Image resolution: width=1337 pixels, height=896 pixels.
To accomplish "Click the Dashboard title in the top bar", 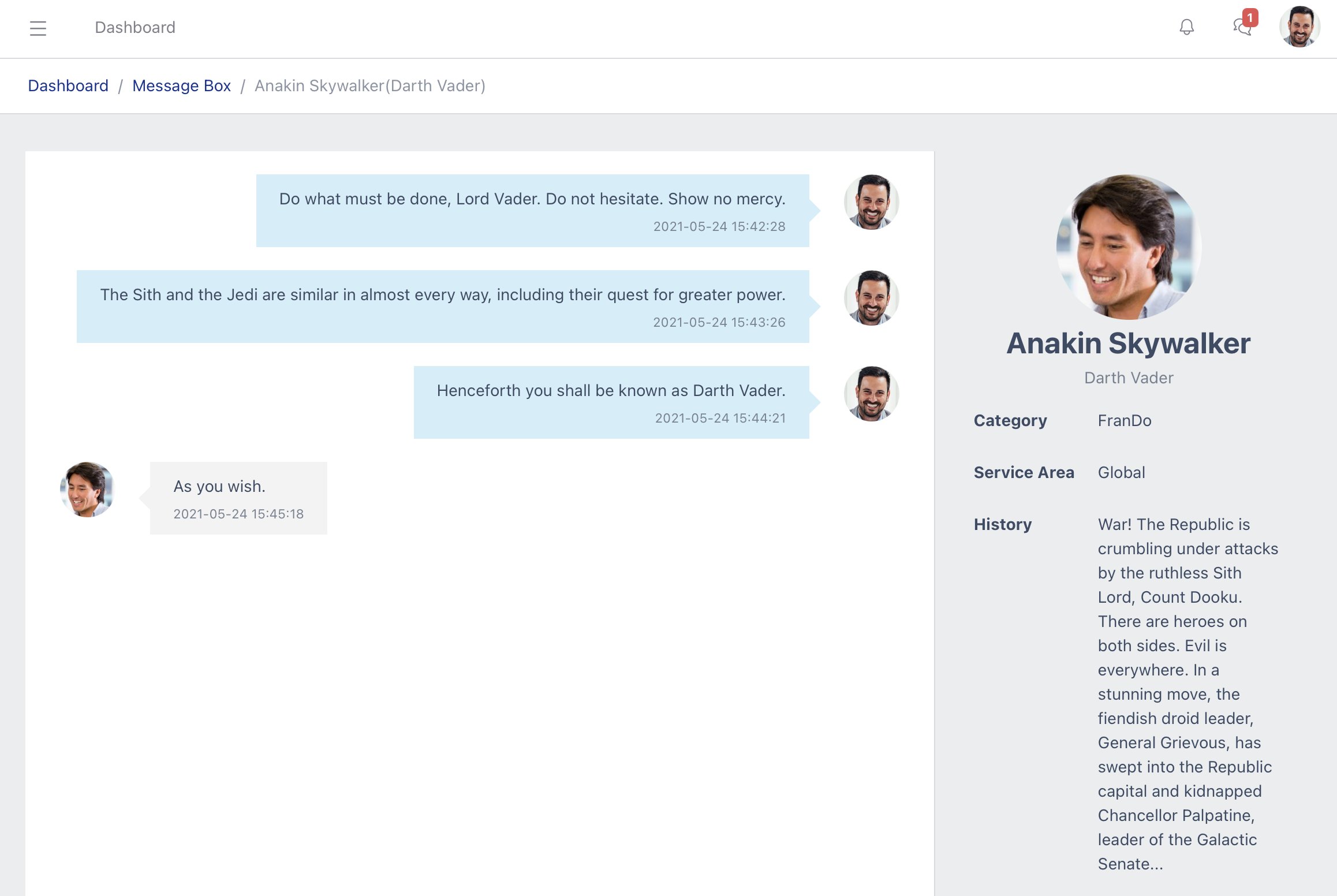I will click(x=135, y=27).
